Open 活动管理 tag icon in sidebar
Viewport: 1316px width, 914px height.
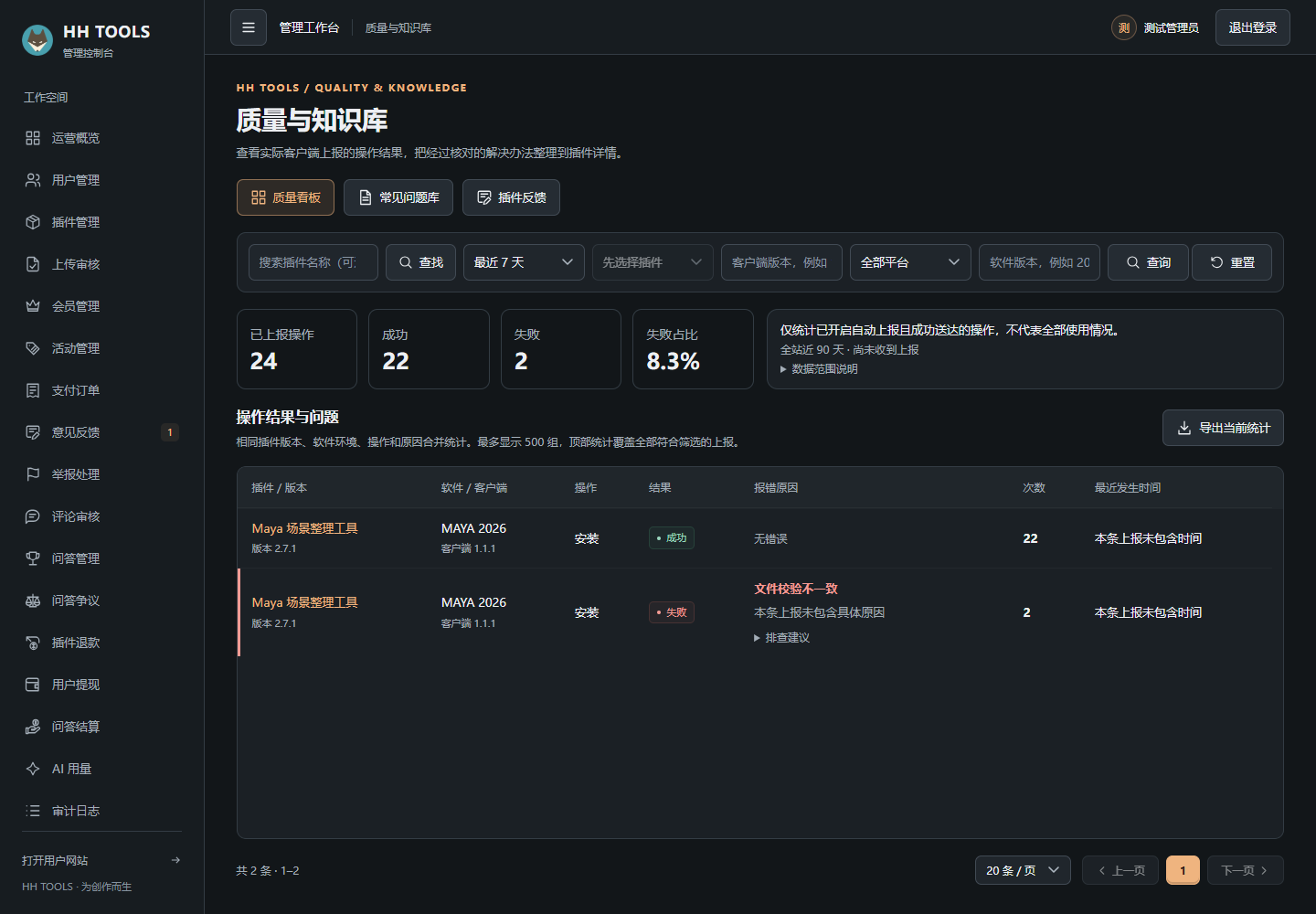(x=33, y=348)
